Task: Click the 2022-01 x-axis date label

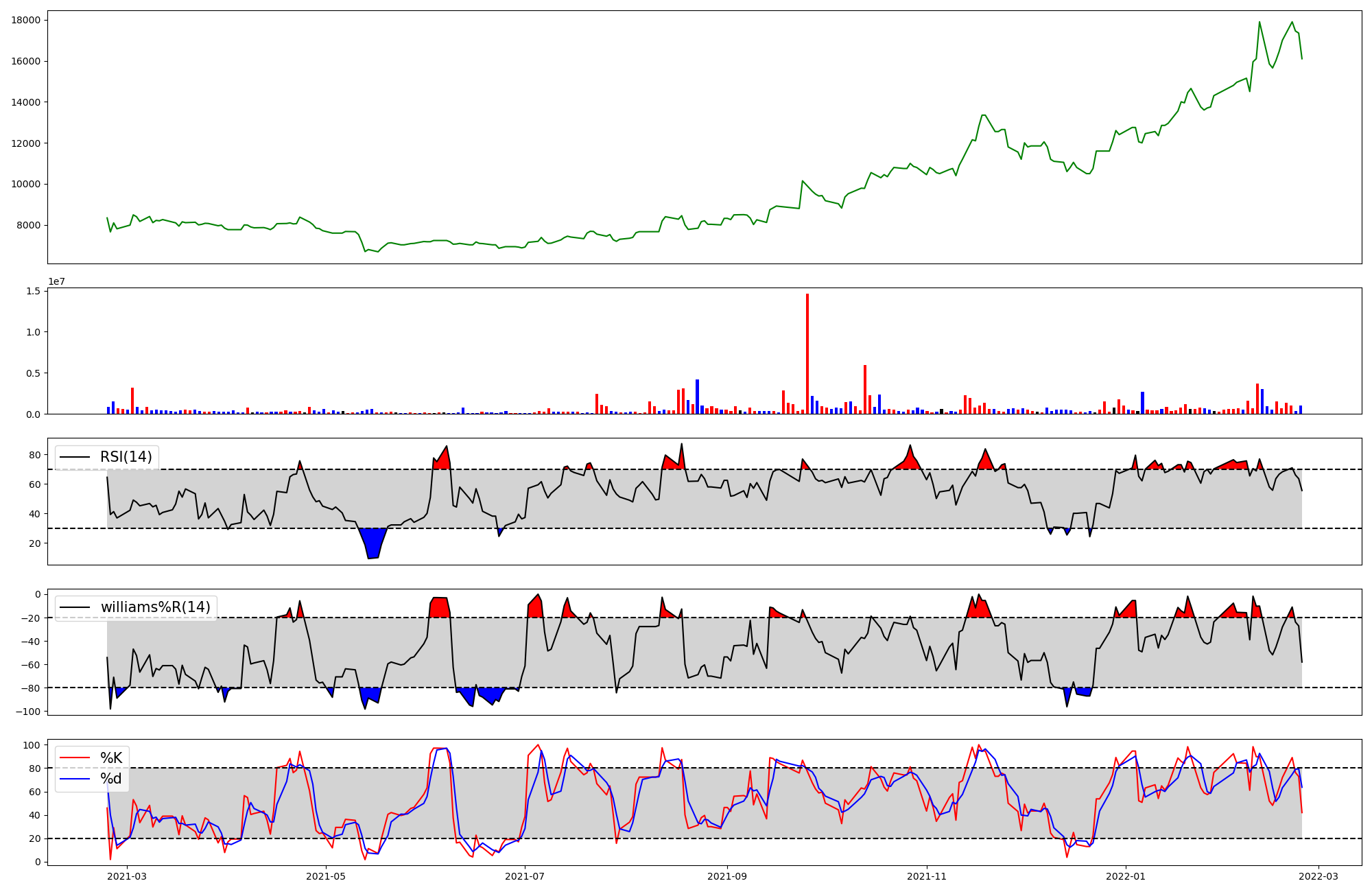Action: tap(1126, 876)
